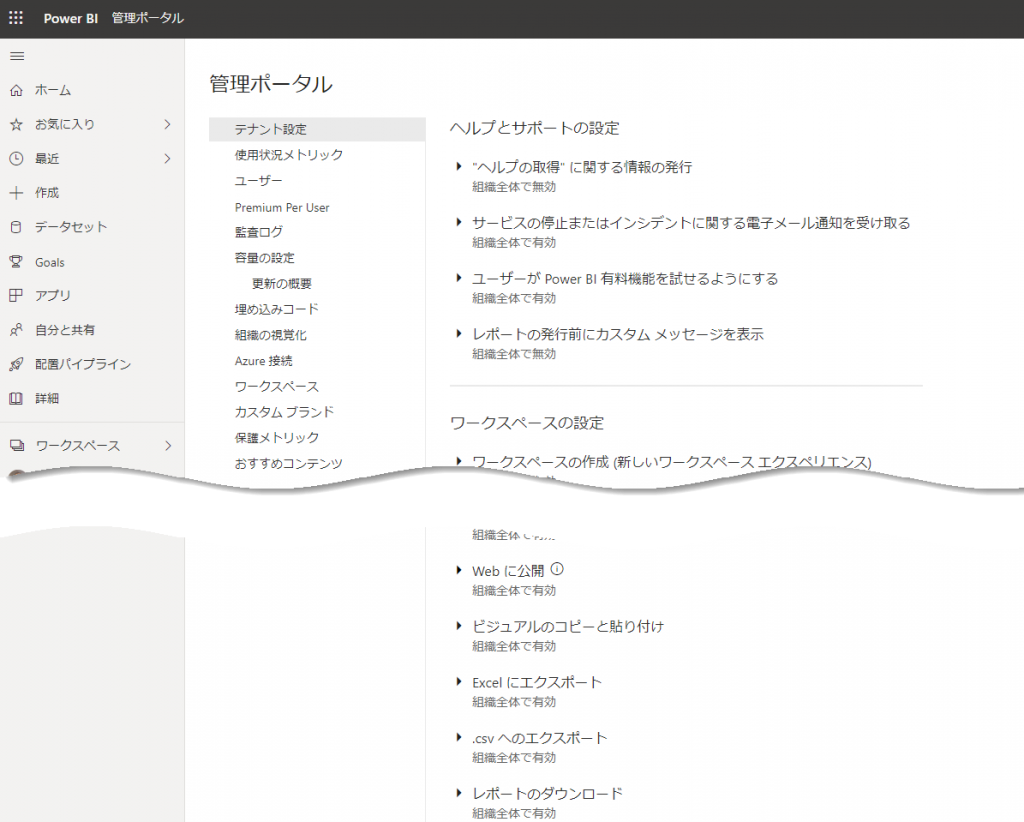This screenshot has height=822, width=1024.
Task: Click the Home house icon
Action: (16, 90)
